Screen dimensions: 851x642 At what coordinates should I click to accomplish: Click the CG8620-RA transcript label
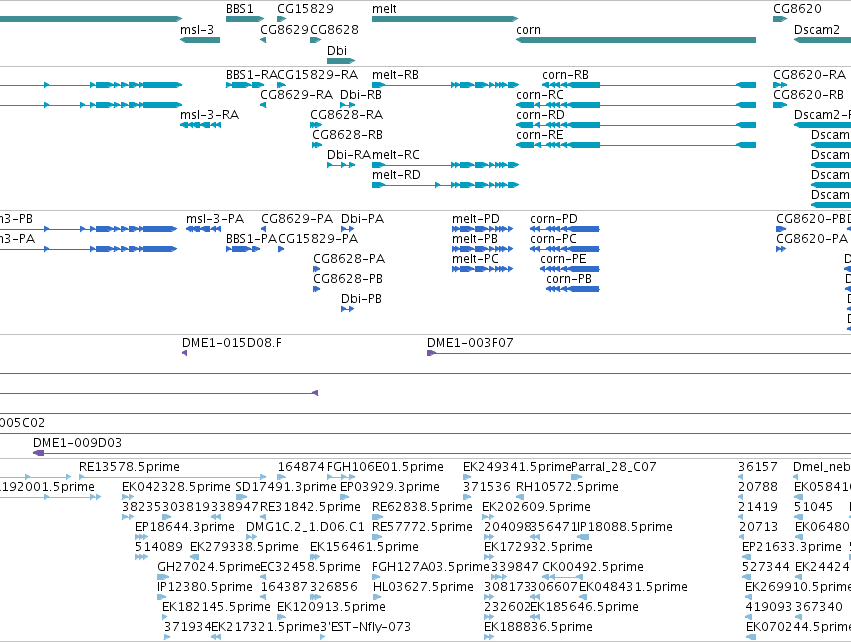pos(809,75)
